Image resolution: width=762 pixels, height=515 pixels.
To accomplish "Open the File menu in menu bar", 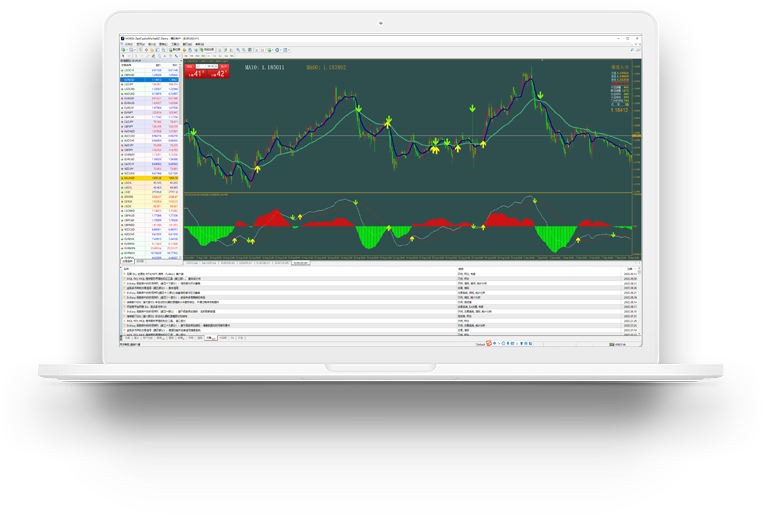I will [x=126, y=45].
